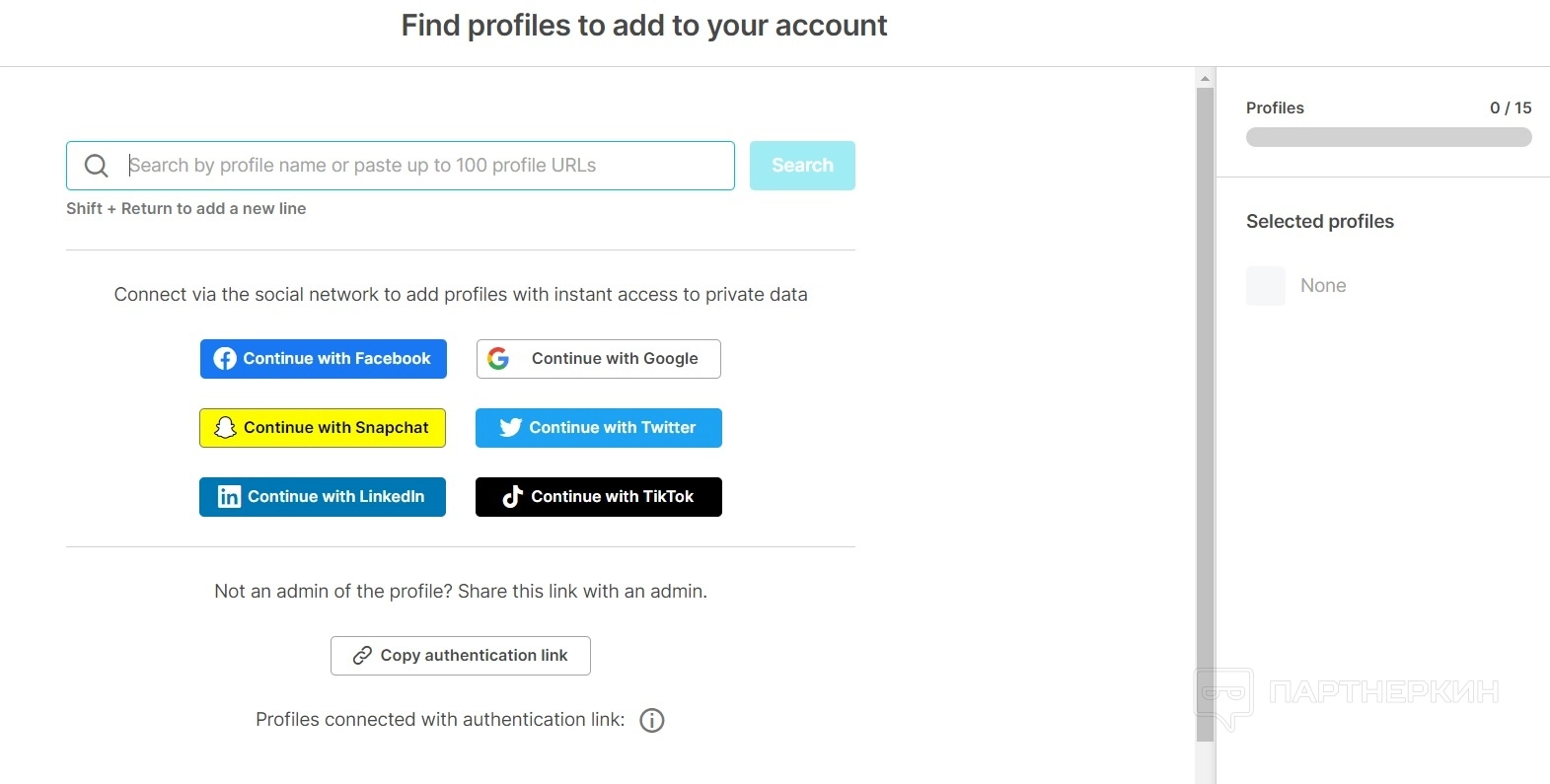Open info icon beside authentication link text
The width and height of the screenshot is (1550, 784).
coord(652,721)
